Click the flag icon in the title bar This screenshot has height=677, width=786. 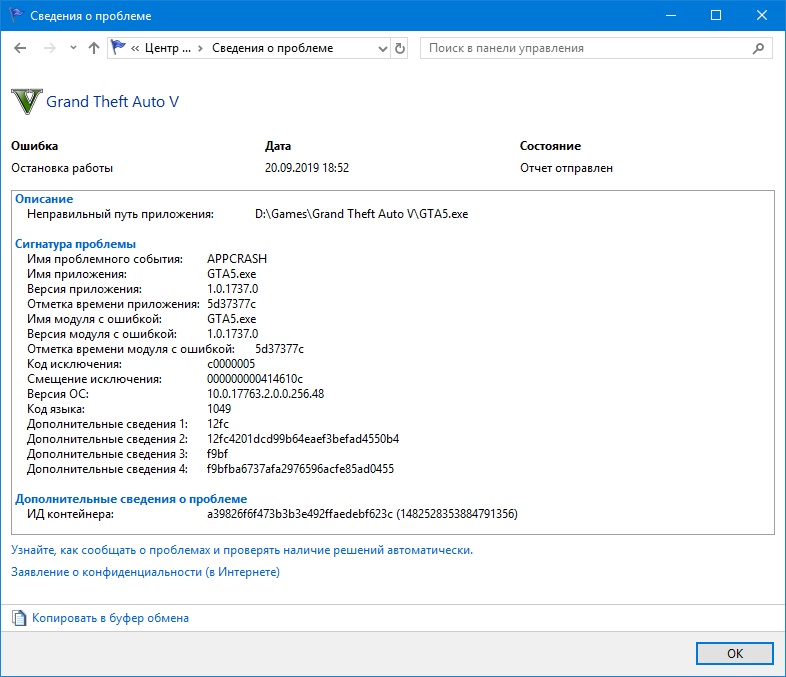(x=15, y=15)
